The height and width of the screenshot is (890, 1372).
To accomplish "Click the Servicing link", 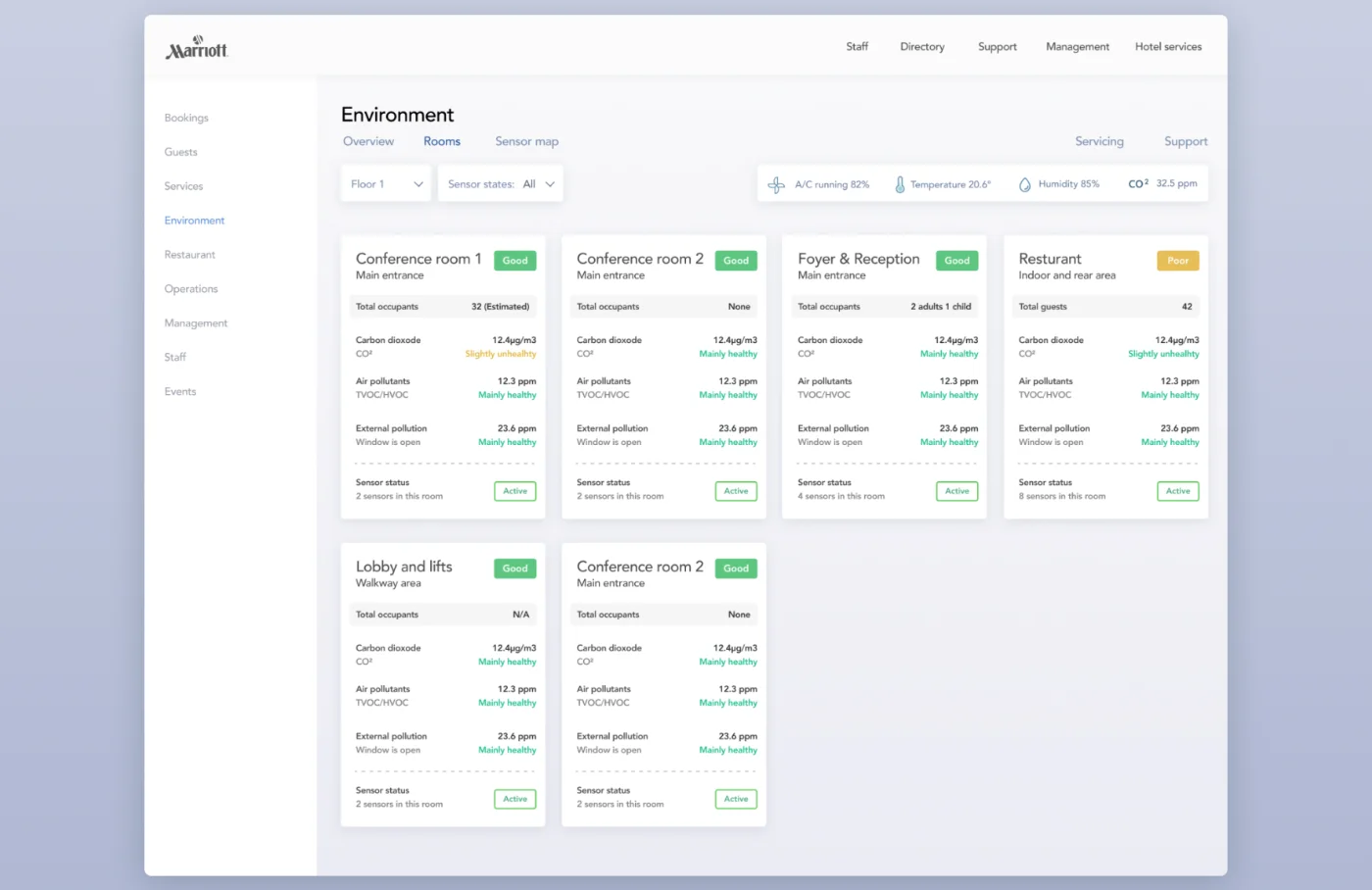I will [x=1099, y=141].
